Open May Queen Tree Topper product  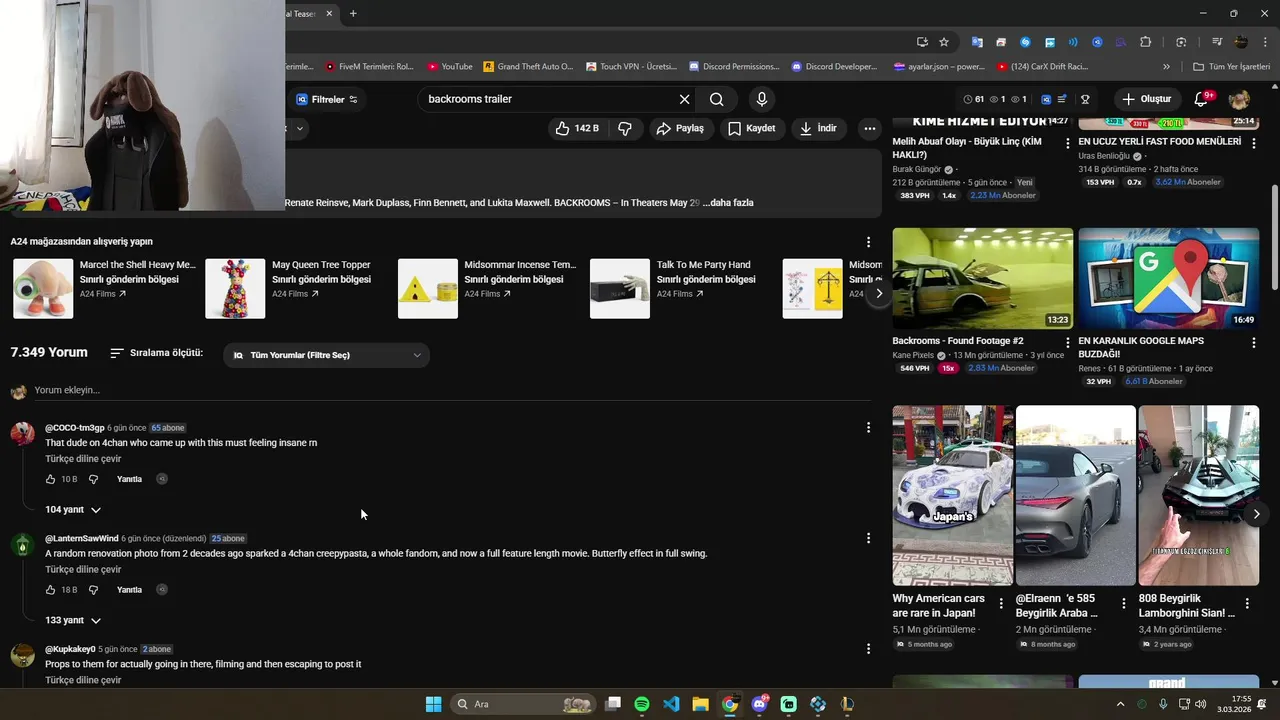[x=288, y=288]
